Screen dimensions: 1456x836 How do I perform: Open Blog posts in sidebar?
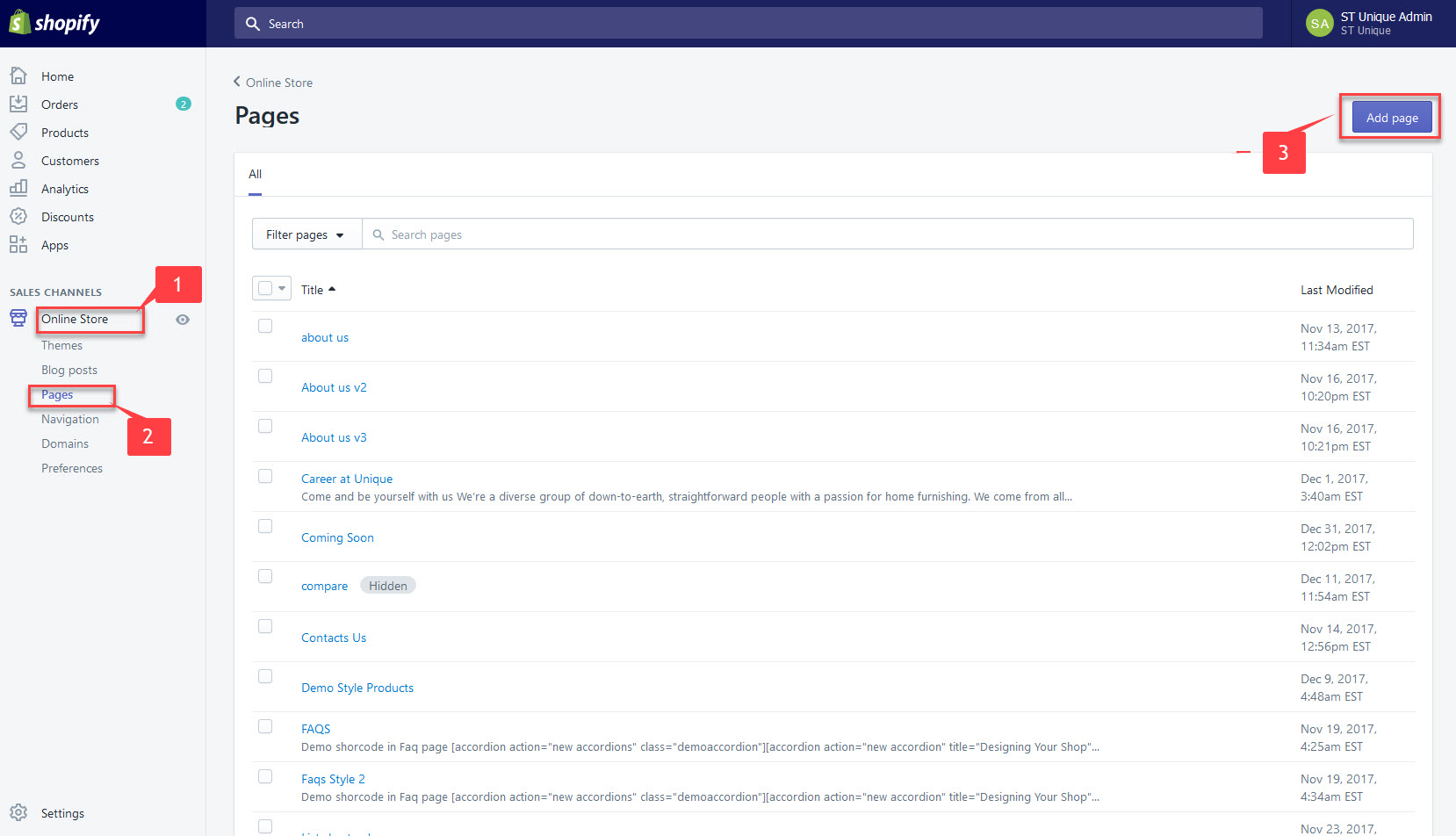pos(69,370)
